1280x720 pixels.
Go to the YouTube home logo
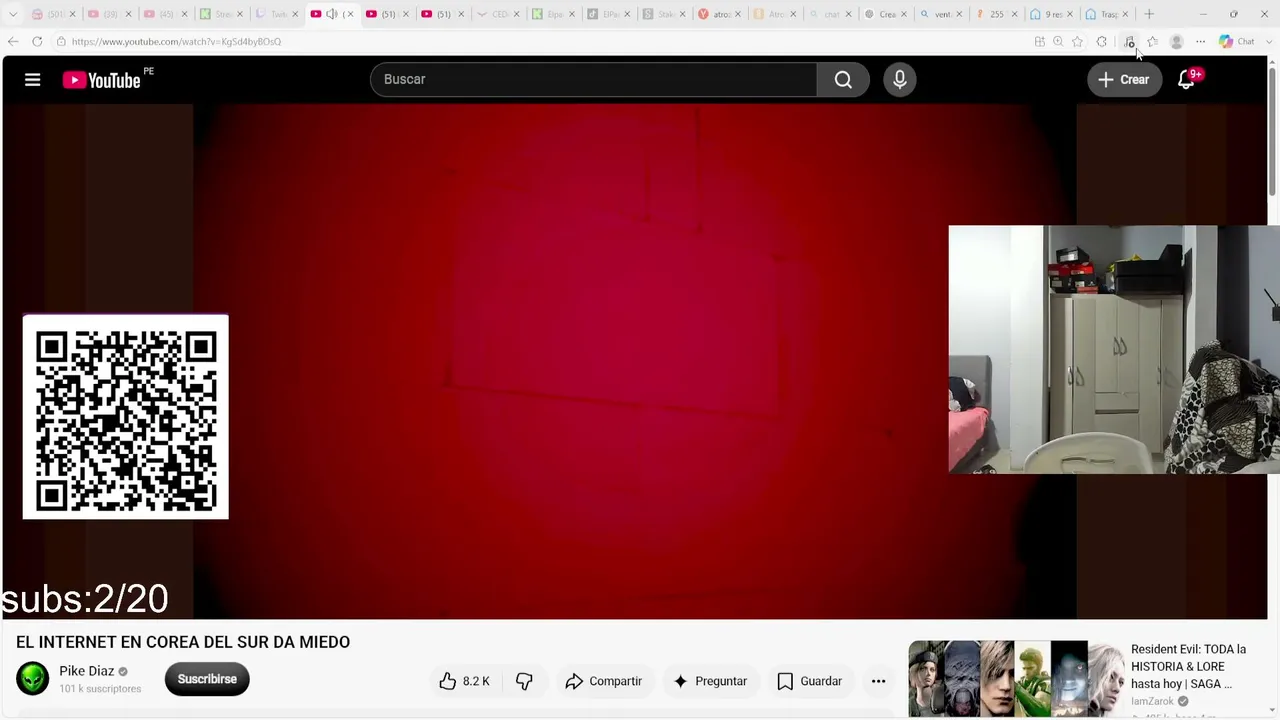click(x=102, y=80)
